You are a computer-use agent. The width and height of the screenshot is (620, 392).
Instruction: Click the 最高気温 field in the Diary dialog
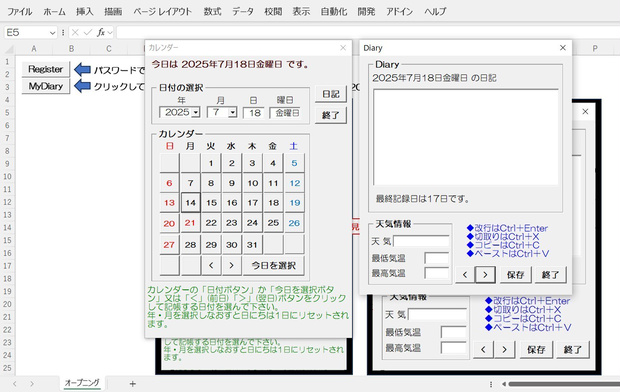click(x=437, y=273)
